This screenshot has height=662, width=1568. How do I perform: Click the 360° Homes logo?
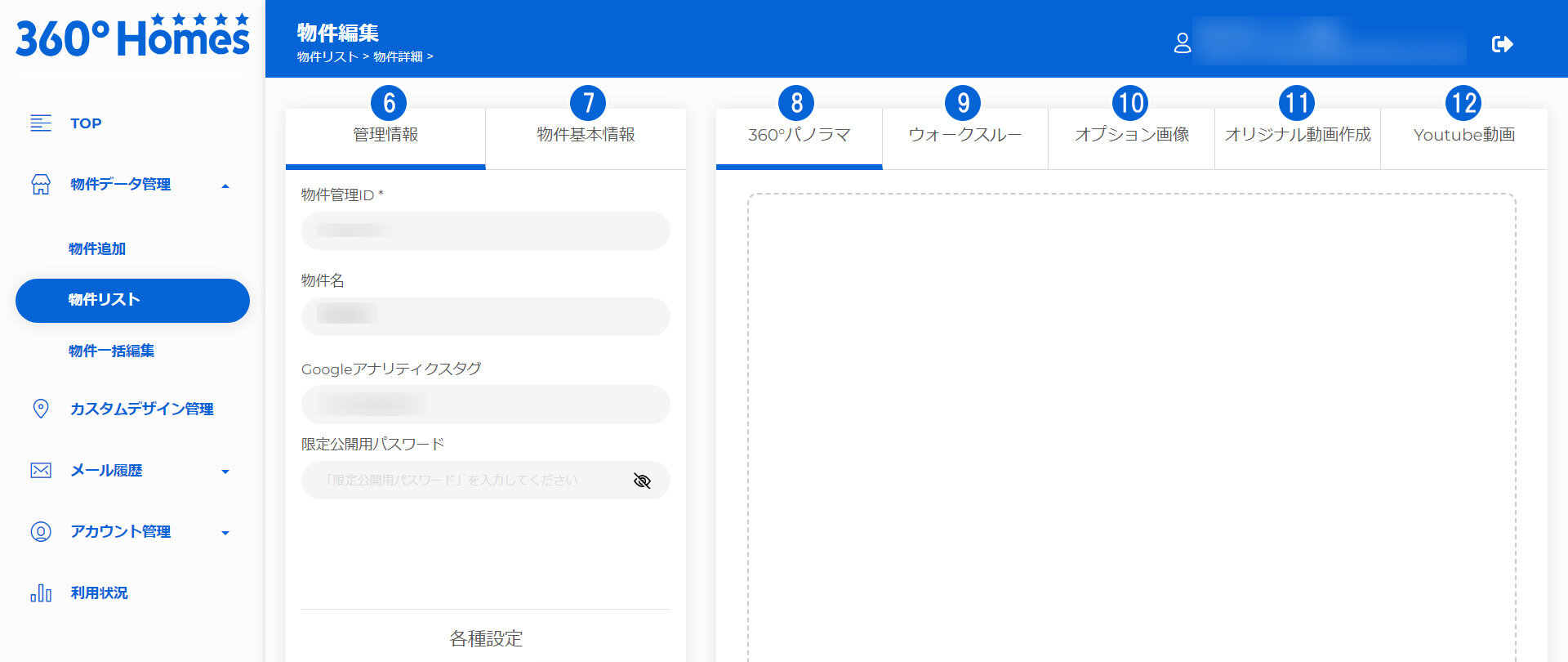132,37
